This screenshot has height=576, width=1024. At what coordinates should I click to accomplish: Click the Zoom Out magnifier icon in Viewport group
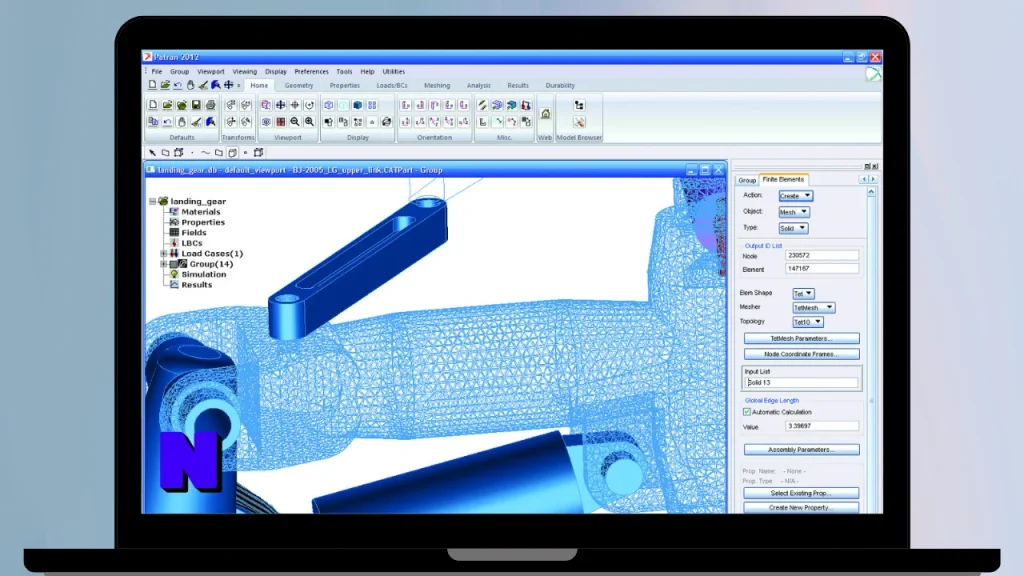[295, 121]
